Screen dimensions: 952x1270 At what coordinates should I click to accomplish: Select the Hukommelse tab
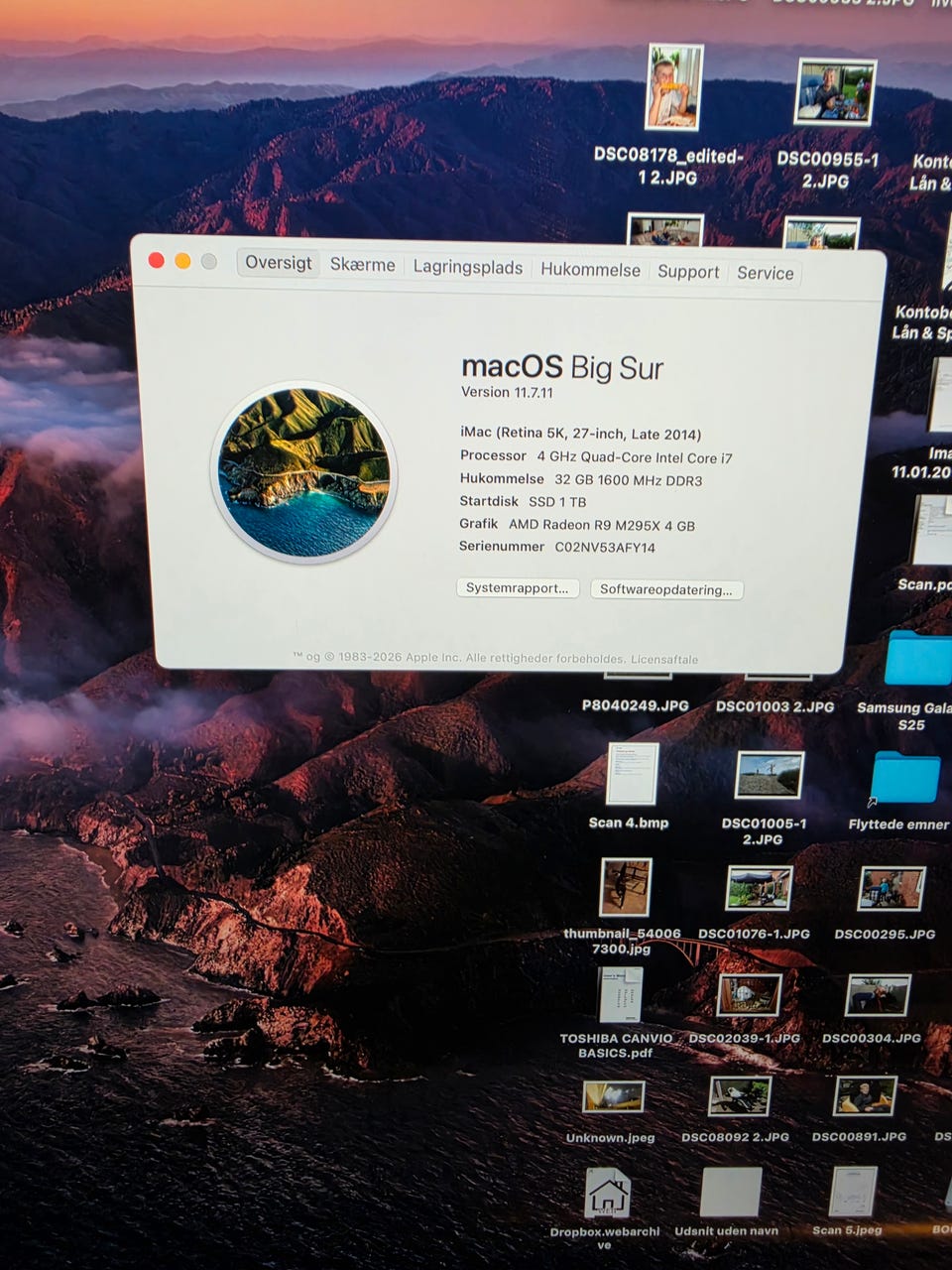coord(590,269)
